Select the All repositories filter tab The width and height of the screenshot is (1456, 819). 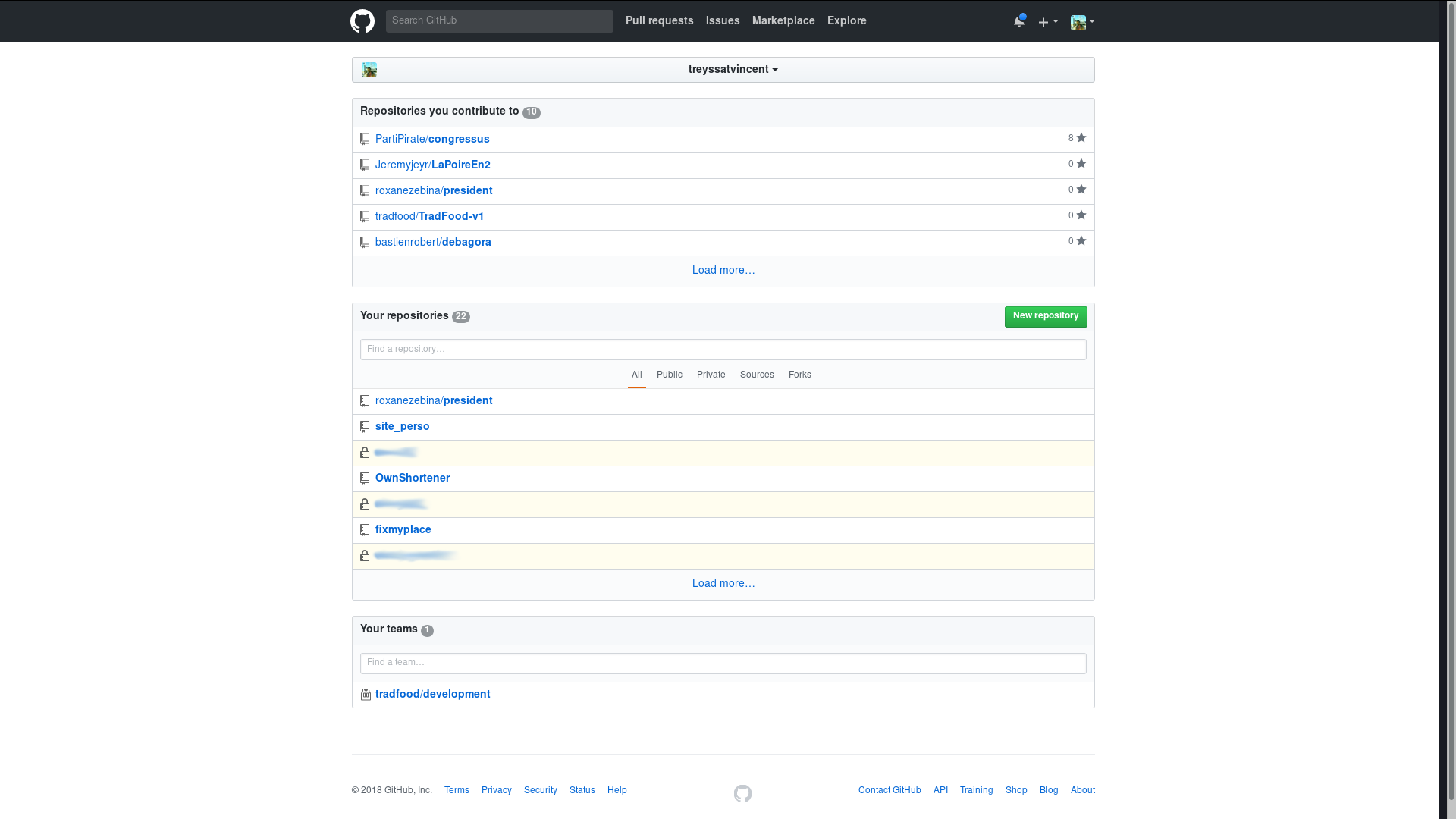(637, 375)
